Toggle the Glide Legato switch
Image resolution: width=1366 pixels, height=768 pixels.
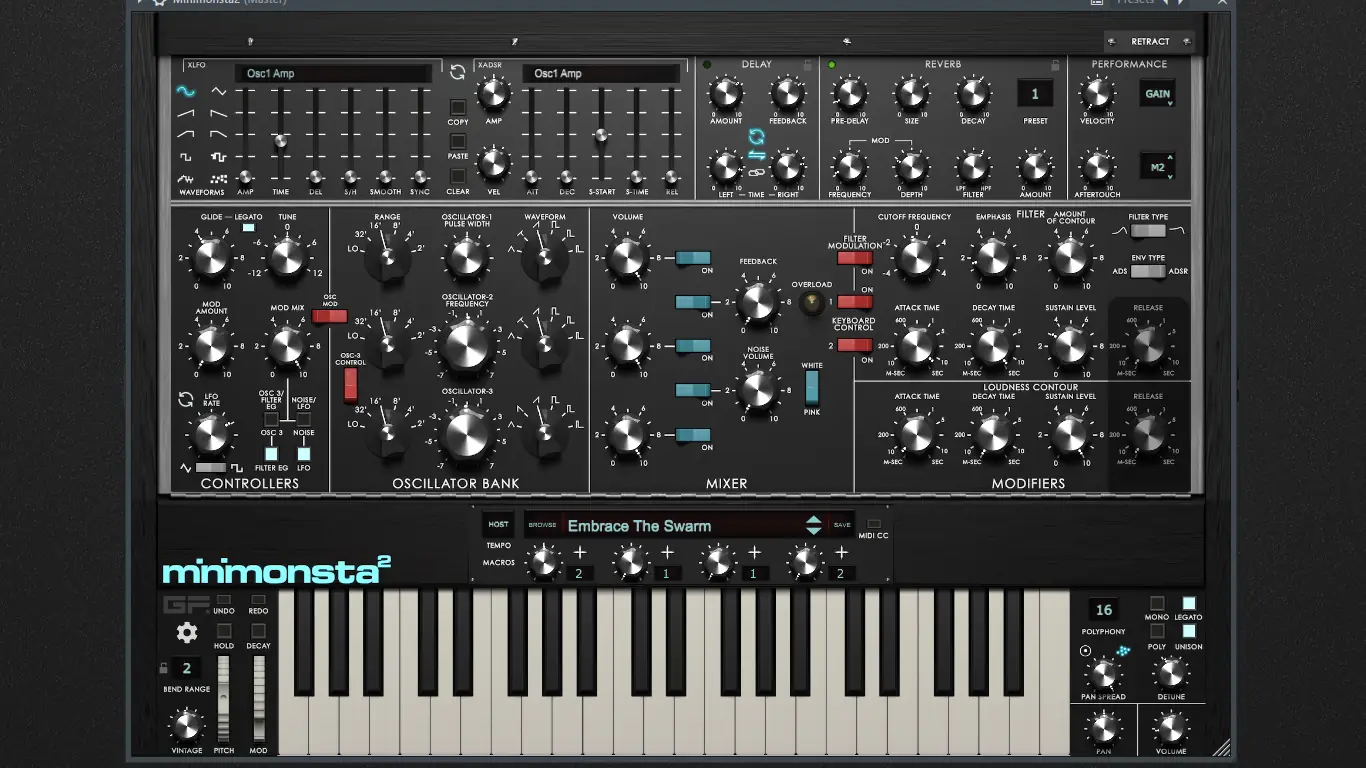248,228
